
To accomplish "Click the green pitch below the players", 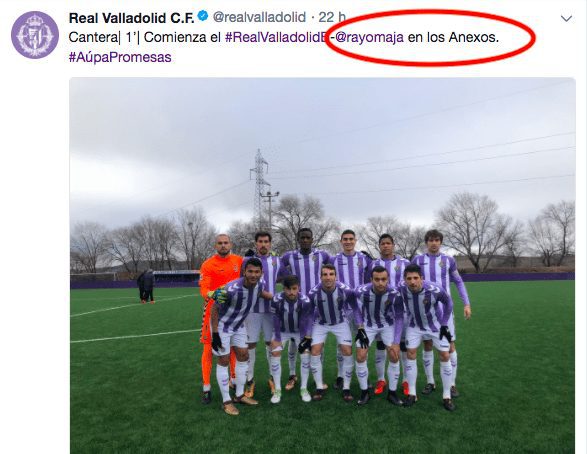I will pos(322,430).
